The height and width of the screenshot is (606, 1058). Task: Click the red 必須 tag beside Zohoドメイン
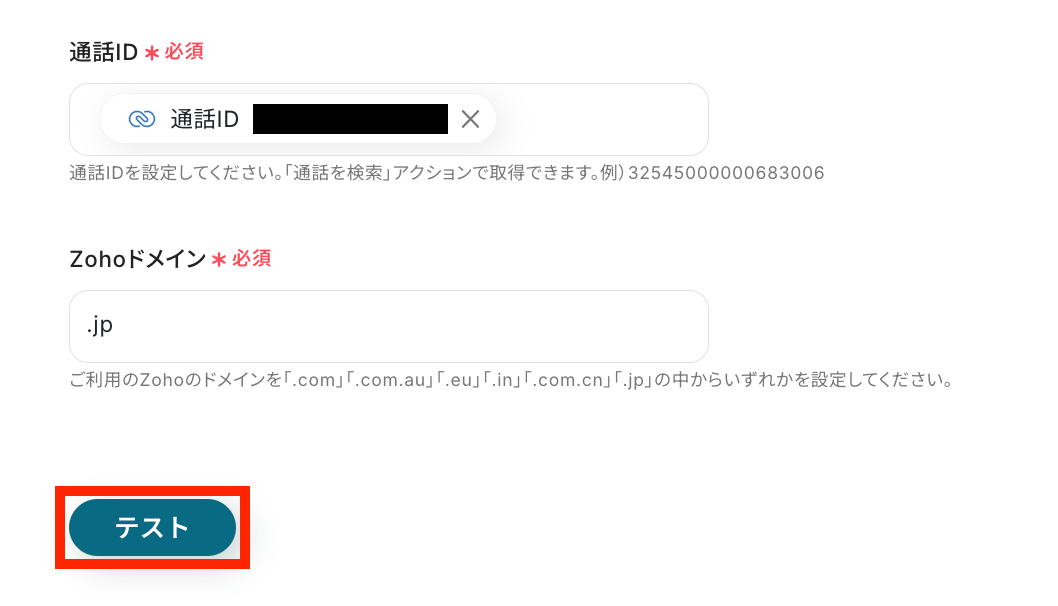click(x=252, y=258)
